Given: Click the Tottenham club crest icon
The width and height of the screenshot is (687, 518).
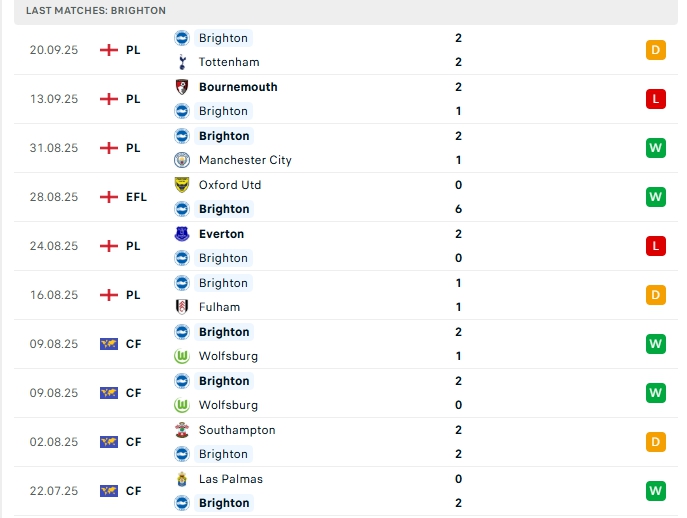Looking at the screenshot, I should point(182,62).
